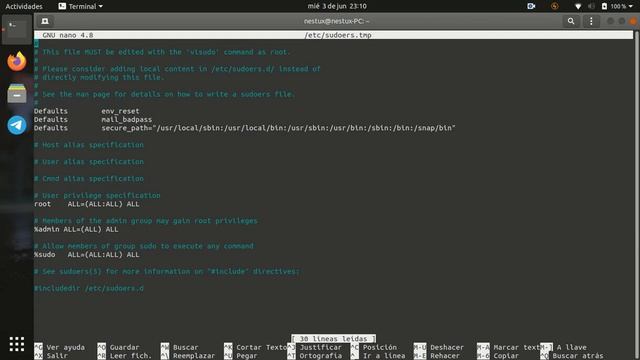Click the /etc/sudoers.tmp file name header

coord(338,35)
